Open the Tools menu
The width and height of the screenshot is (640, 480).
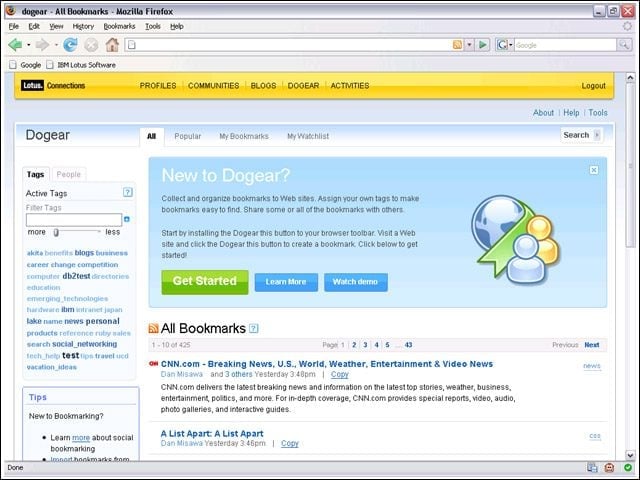[153, 26]
